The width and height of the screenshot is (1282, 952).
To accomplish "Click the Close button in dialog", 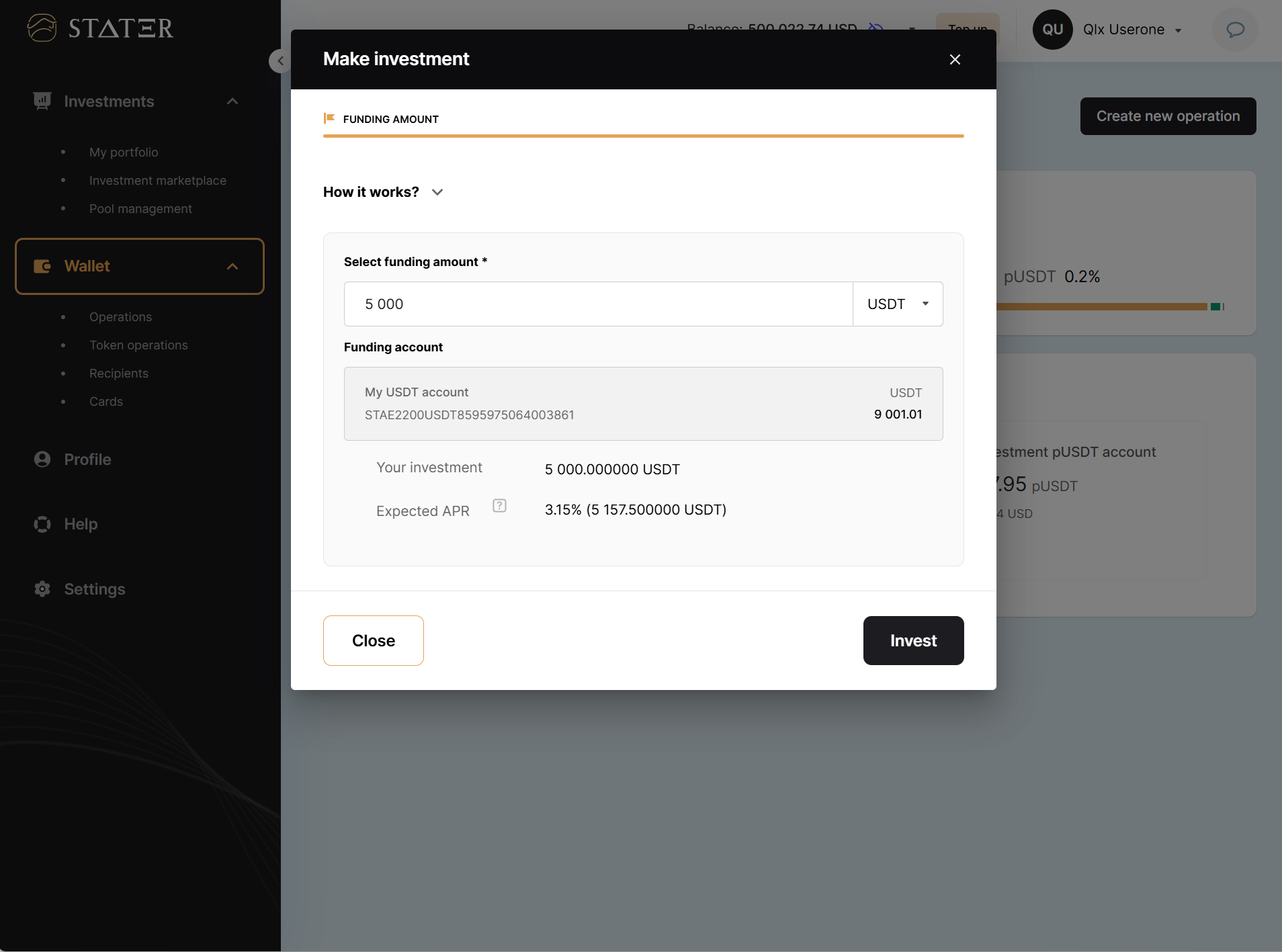I will tap(373, 641).
